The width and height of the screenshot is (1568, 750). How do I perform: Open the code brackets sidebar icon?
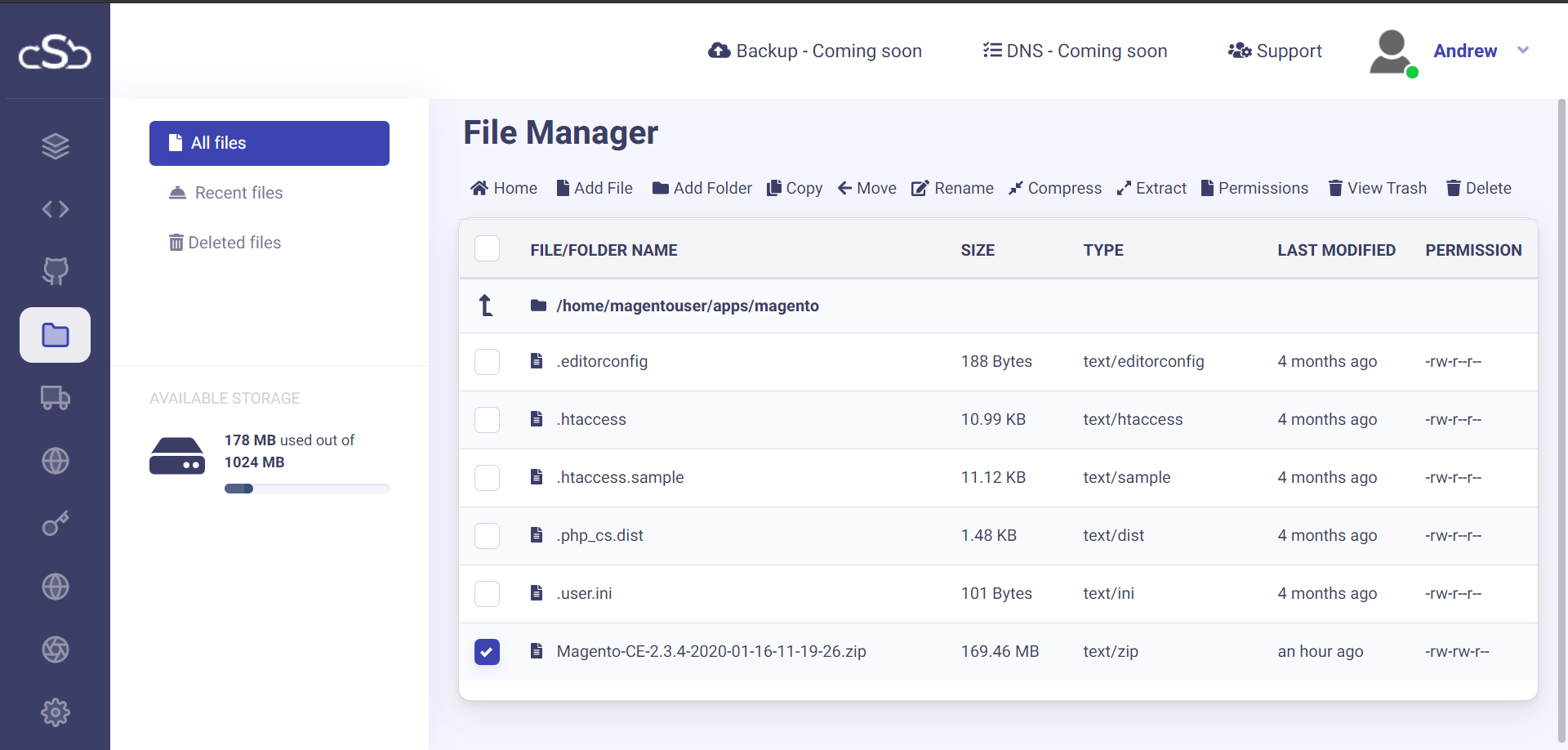pos(55,209)
